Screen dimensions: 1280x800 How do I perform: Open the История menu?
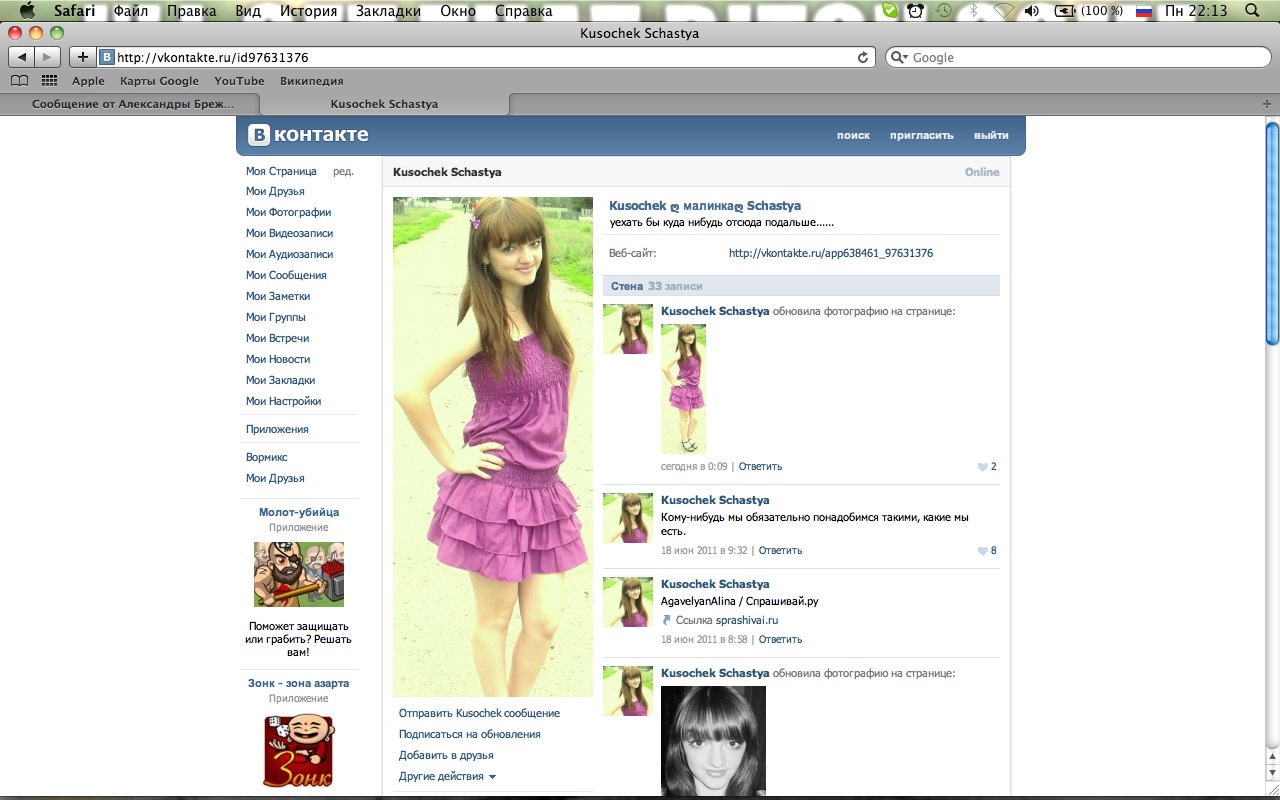[309, 11]
